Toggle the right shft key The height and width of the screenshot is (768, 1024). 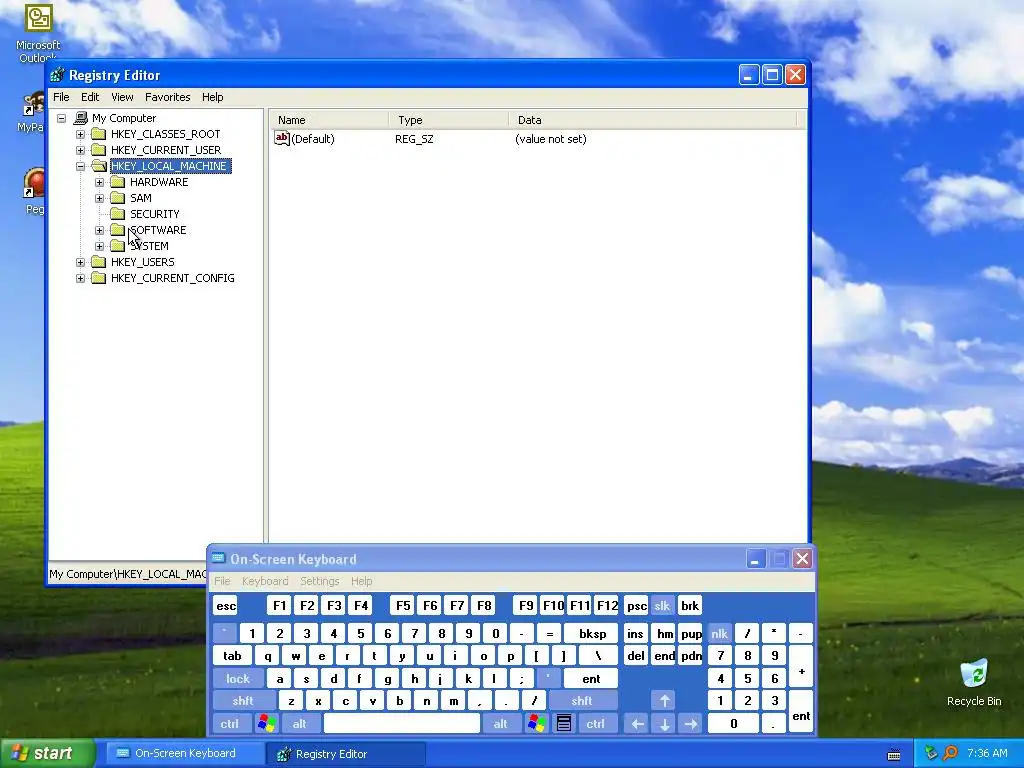click(x=582, y=701)
